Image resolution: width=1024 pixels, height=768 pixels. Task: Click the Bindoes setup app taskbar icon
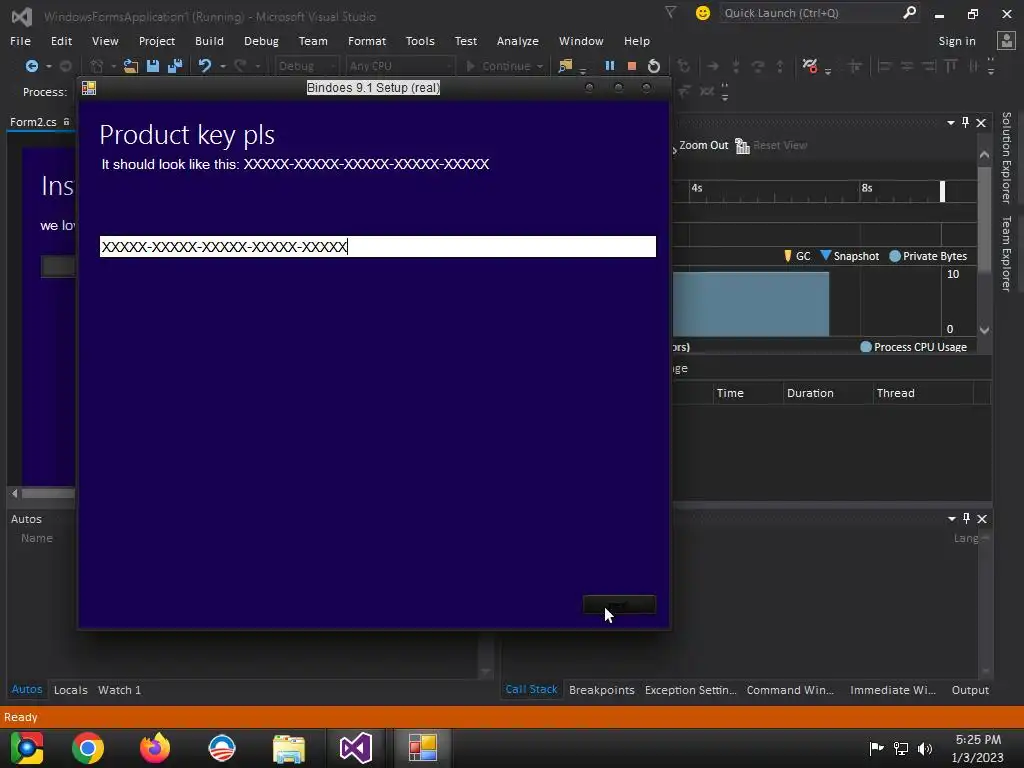(x=423, y=748)
